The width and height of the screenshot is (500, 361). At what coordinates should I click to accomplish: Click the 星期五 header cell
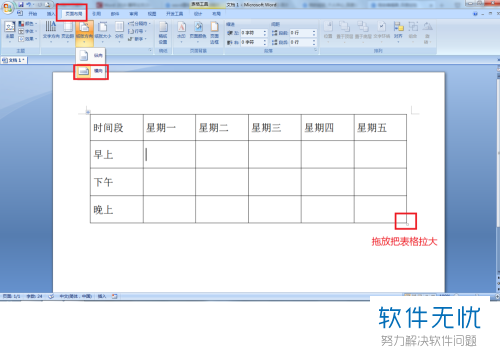point(380,128)
